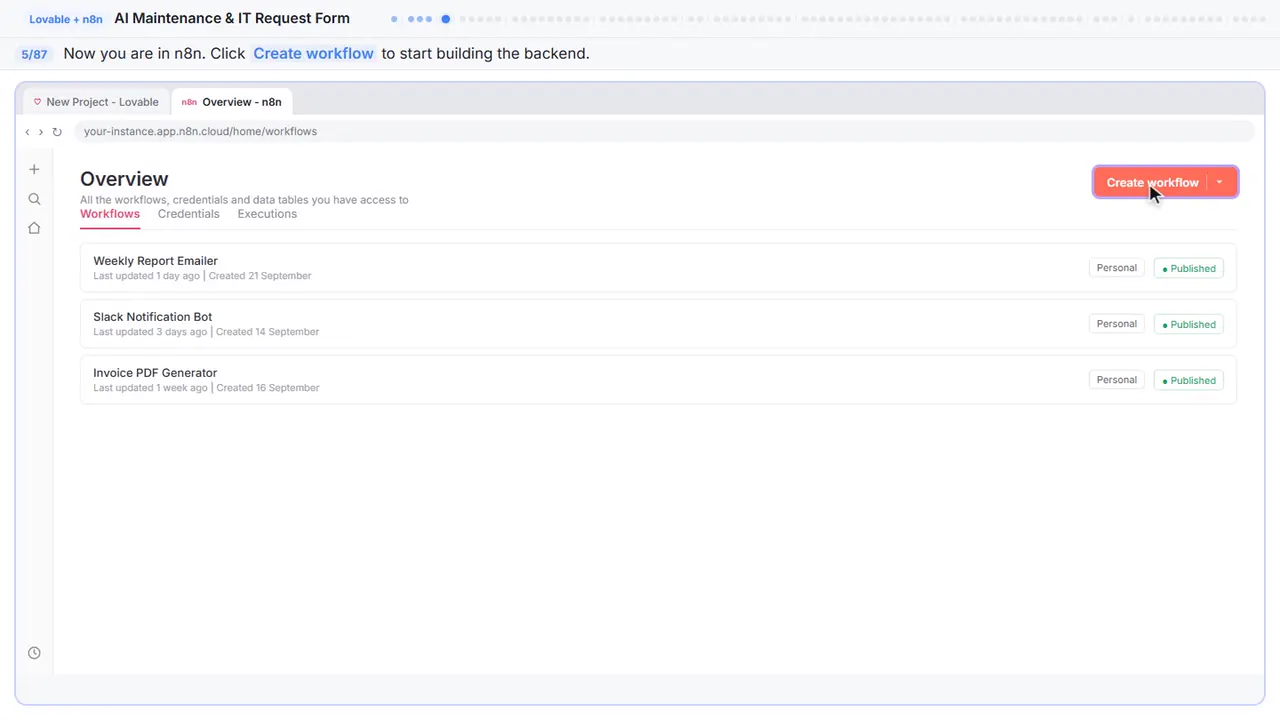1280x720 pixels.
Task: Click the Overview page heading
Action: point(124,179)
